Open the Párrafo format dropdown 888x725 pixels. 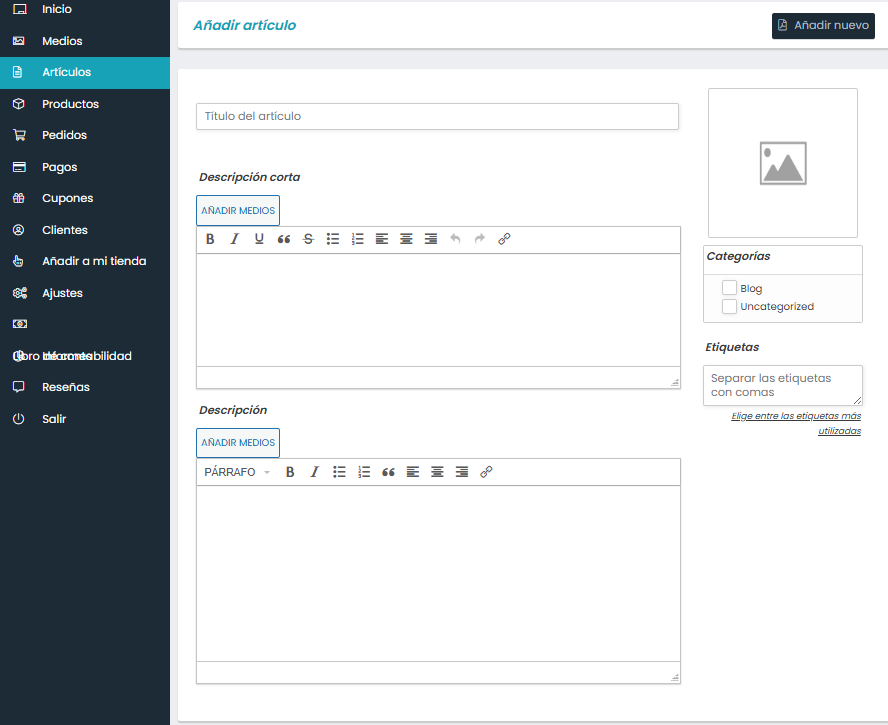[x=237, y=472]
